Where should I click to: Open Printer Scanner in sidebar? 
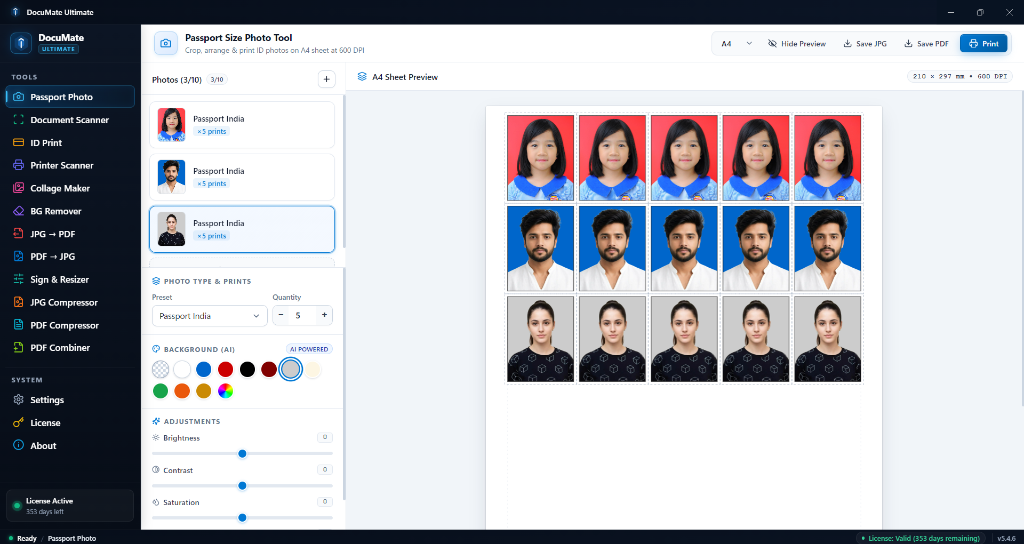pyautogui.click(x=70, y=165)
